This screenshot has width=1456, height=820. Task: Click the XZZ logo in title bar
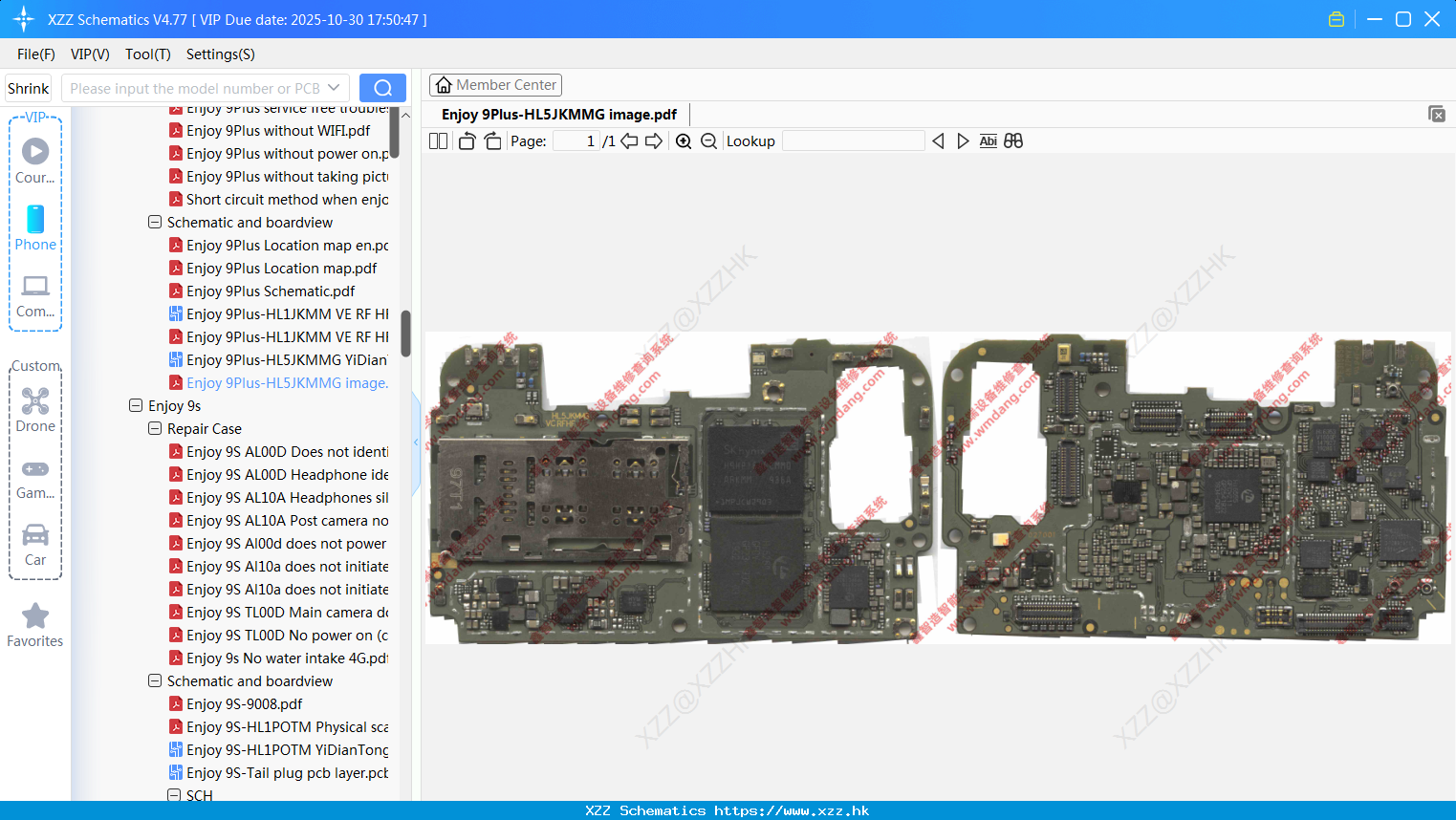point(24,19)
